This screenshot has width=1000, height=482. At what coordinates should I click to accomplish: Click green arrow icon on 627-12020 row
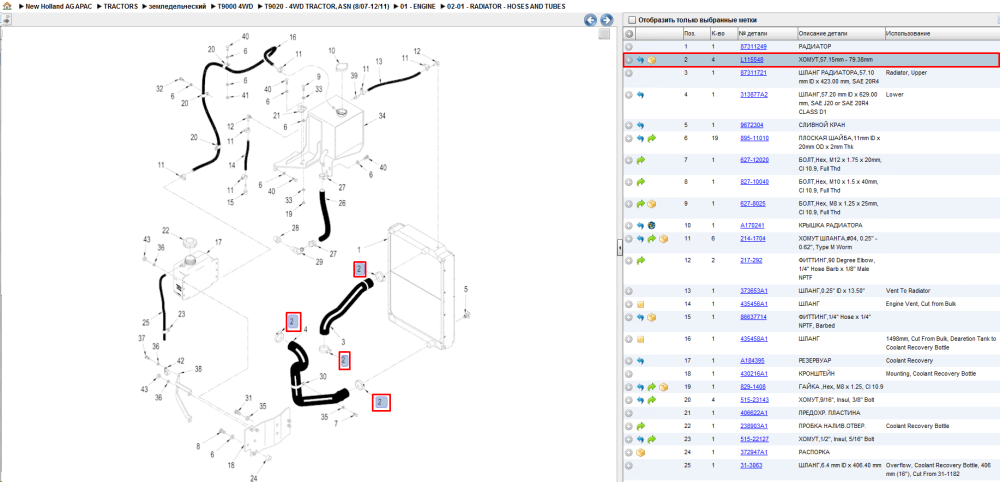coord(640,160)
